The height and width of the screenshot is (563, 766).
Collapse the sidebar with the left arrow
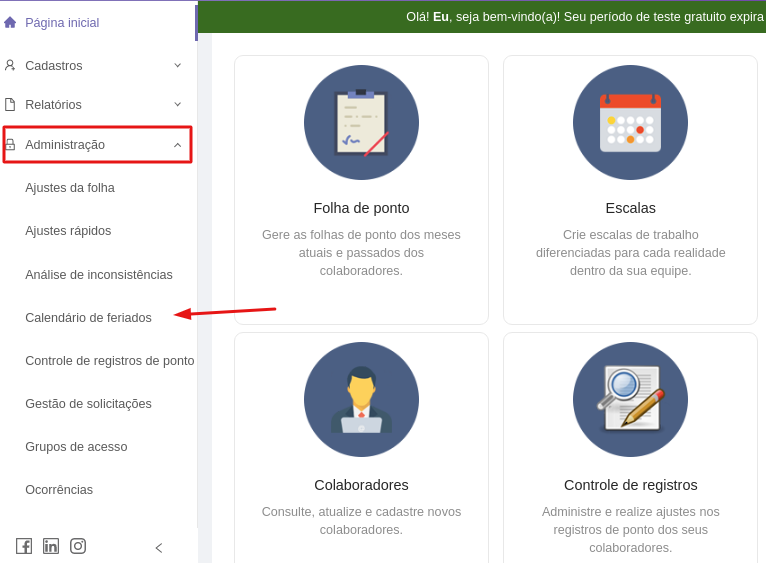pos(158,548)
